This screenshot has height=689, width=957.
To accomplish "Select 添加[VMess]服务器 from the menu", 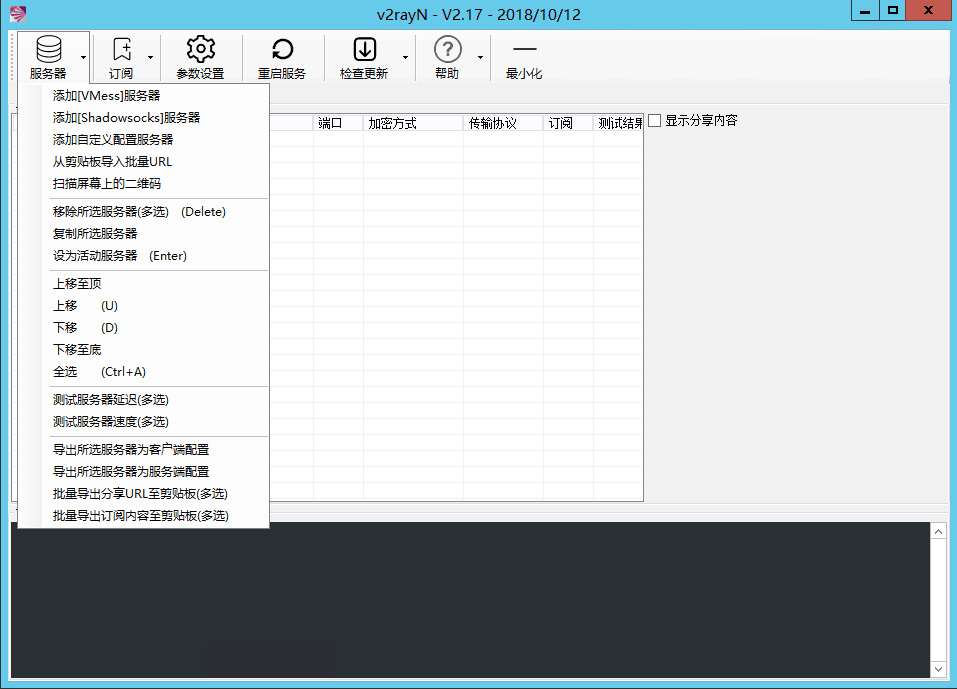I will tap(106, 96).
